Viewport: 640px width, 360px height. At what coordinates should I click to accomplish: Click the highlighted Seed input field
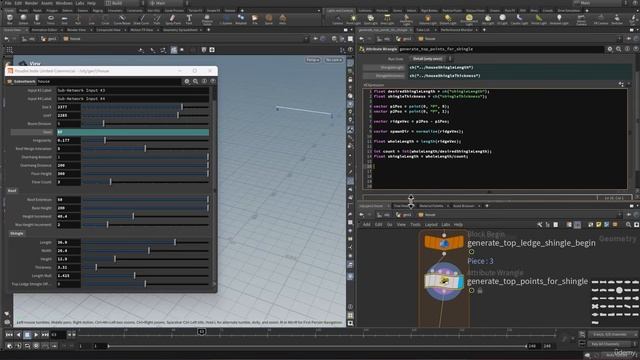point(133,132)
